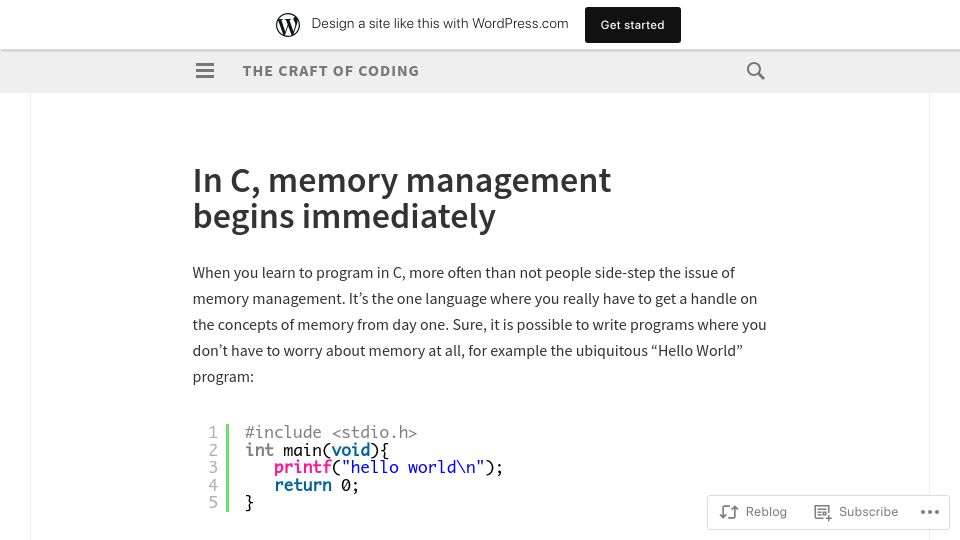Open the search magnifier icon
Screen dimensions: 960x540
click(756, 71)
